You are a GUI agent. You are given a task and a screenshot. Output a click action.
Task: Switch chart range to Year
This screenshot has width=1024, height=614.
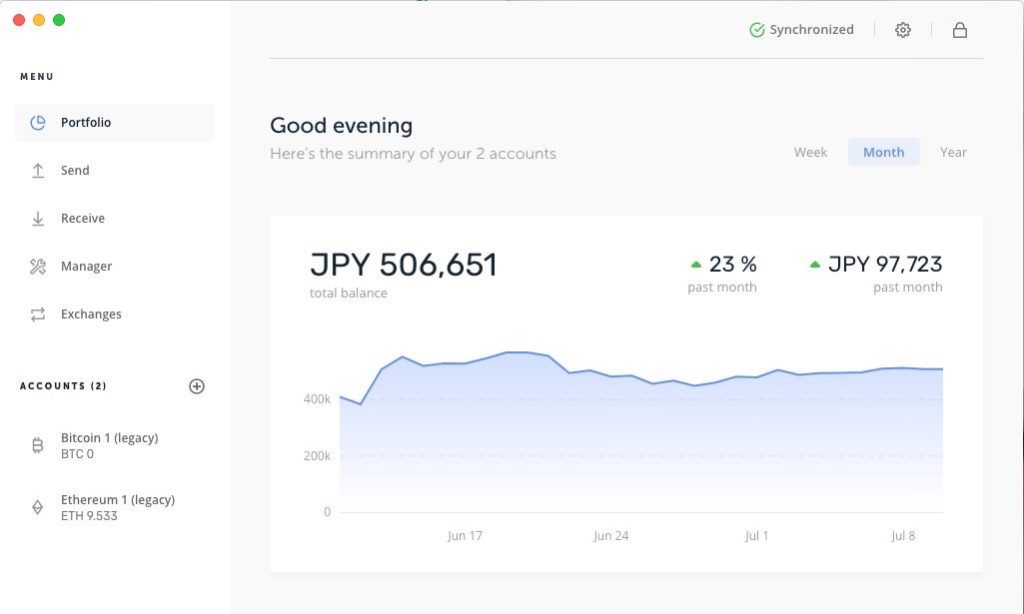pyautogui.click(x=953, y=152)
